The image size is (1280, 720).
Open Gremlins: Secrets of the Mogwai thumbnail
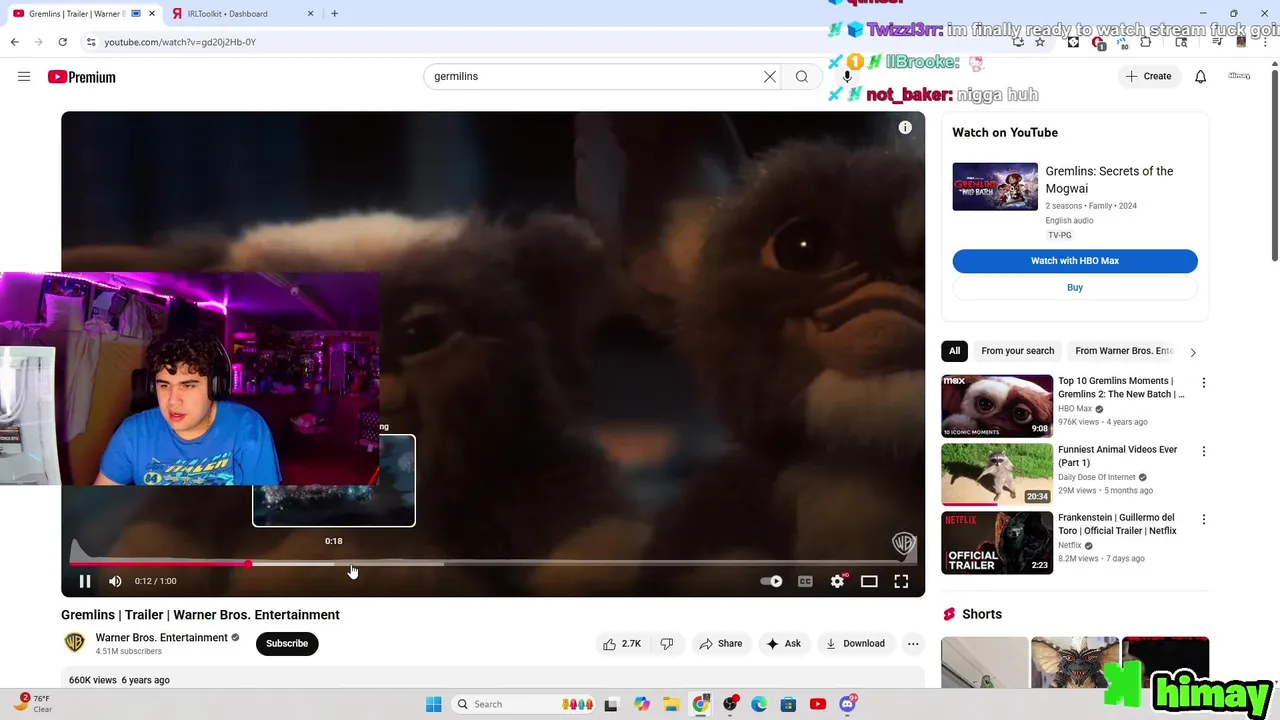[x=995, y=186]
